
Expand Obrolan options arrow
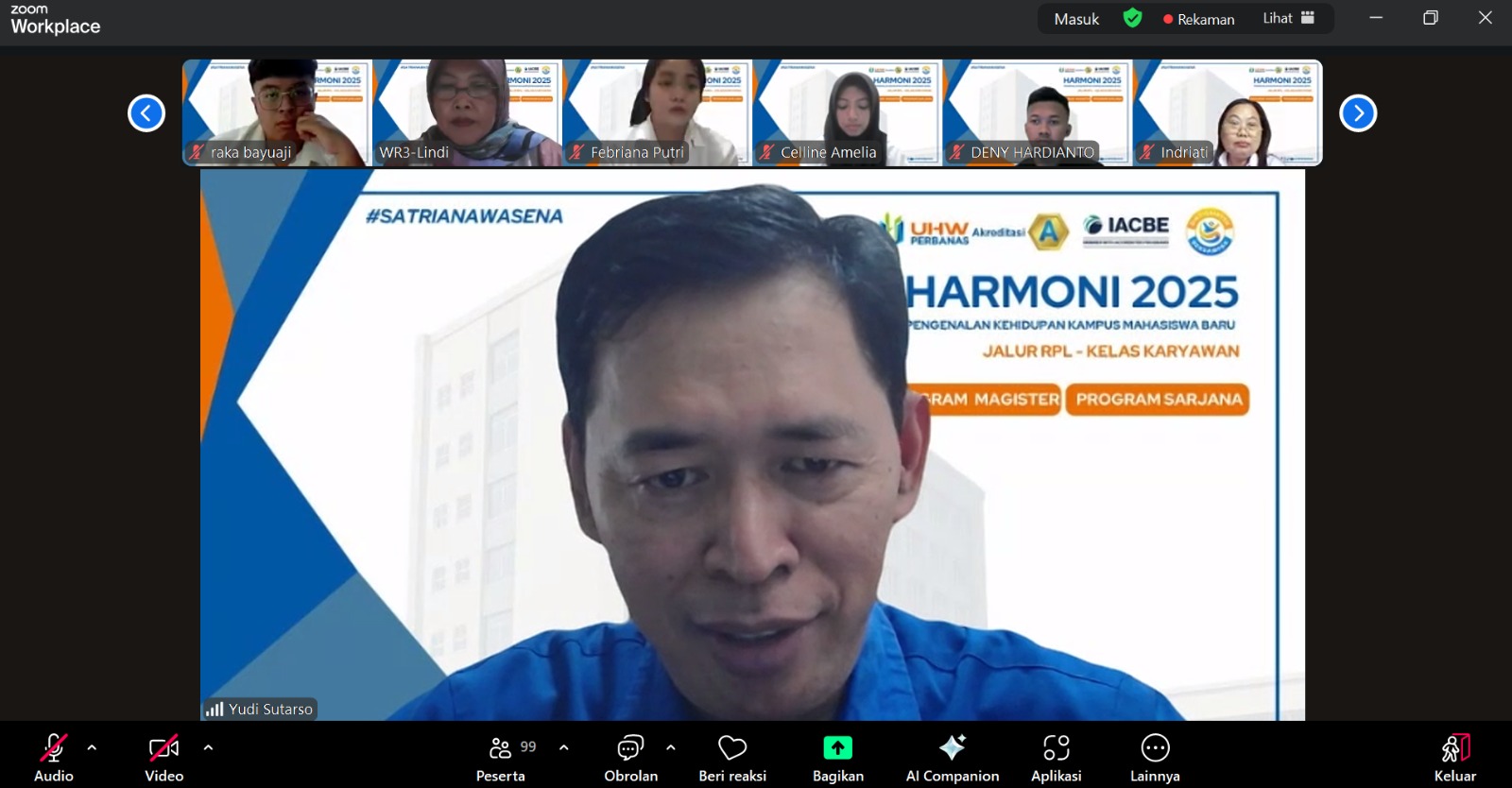(x=671, y=747)
